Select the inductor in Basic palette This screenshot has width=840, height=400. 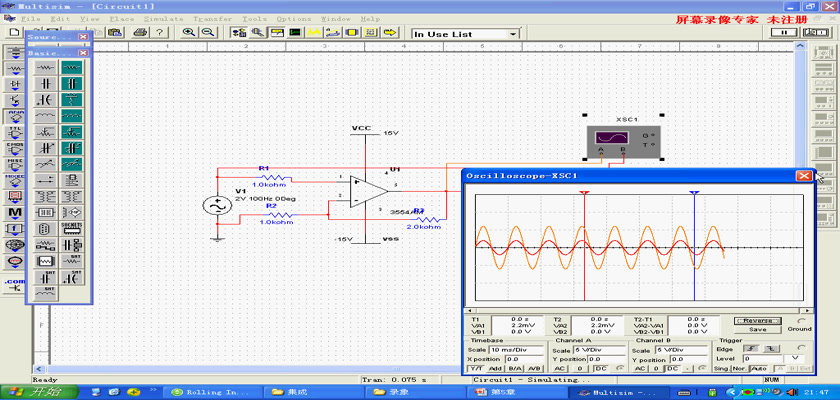(x=46, y=116)
